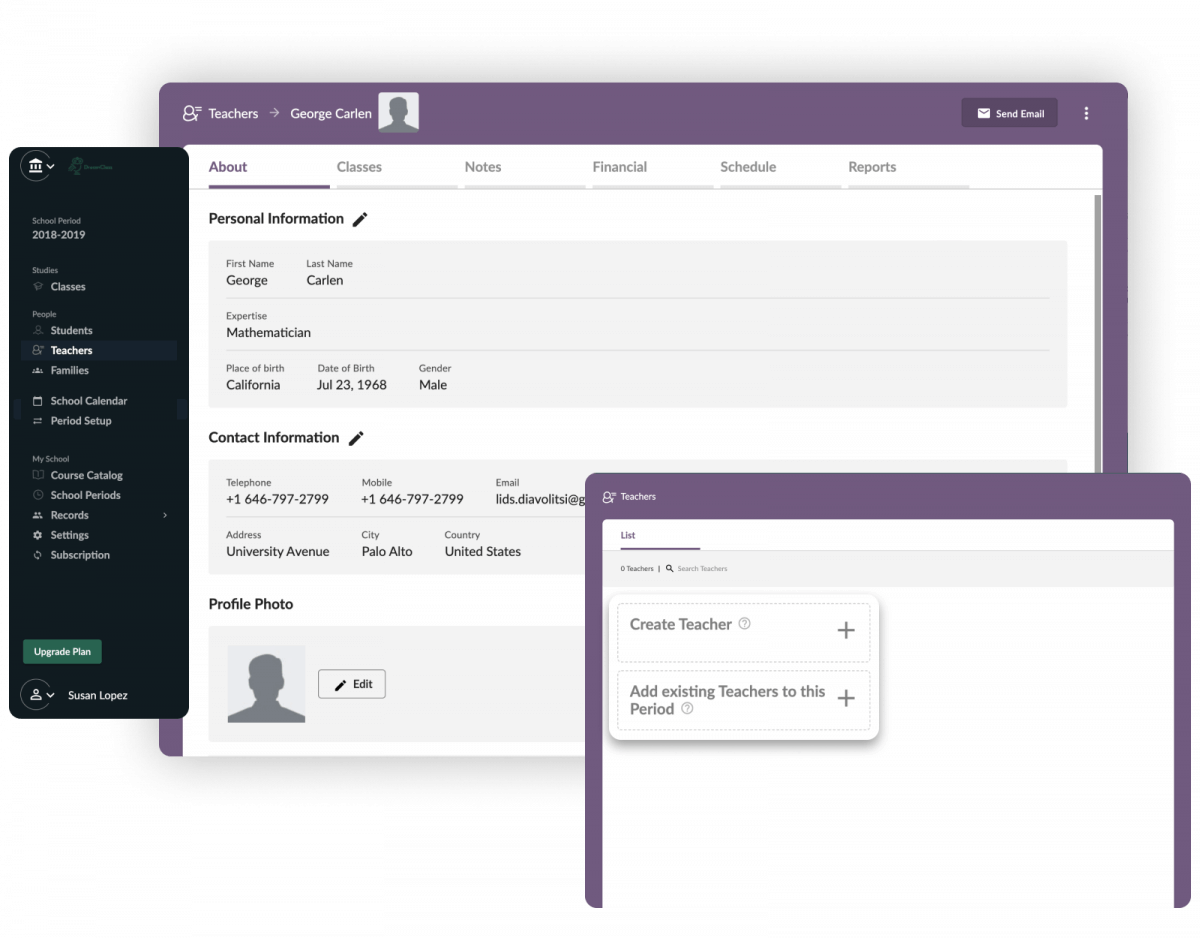This screenshot has width=1200, height=938.
Task: Open the school selector dropdown
Action: [x=41, y=166]
